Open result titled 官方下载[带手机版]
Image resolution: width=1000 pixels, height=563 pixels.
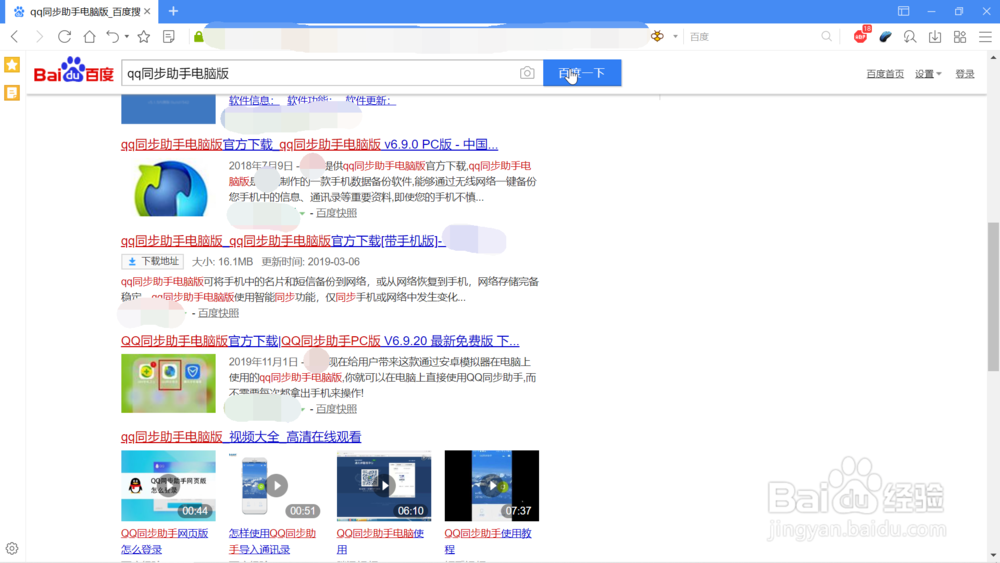click(283, 241)
